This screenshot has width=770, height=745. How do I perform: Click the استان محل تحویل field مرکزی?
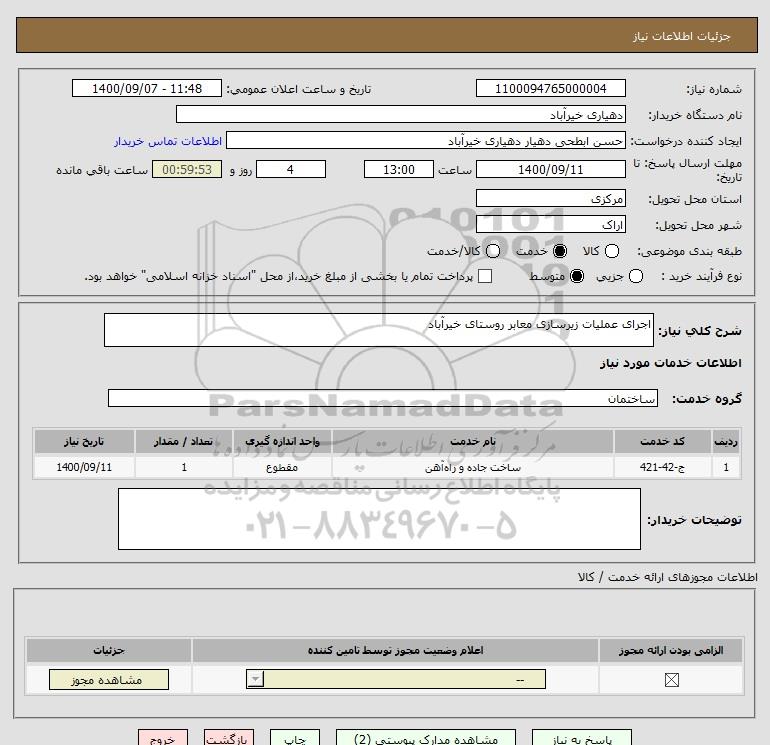pyautogui.click(x=550, y=198)
